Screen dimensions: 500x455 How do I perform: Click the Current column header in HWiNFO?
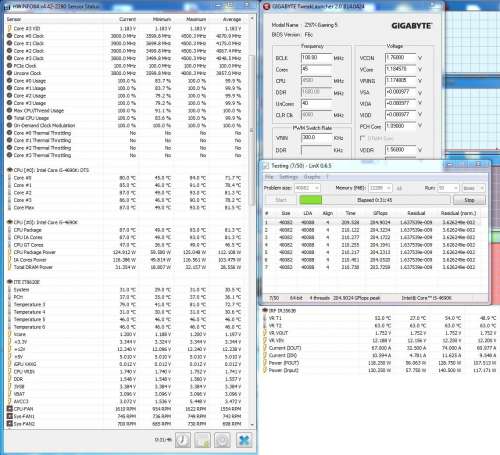(127, 19)
